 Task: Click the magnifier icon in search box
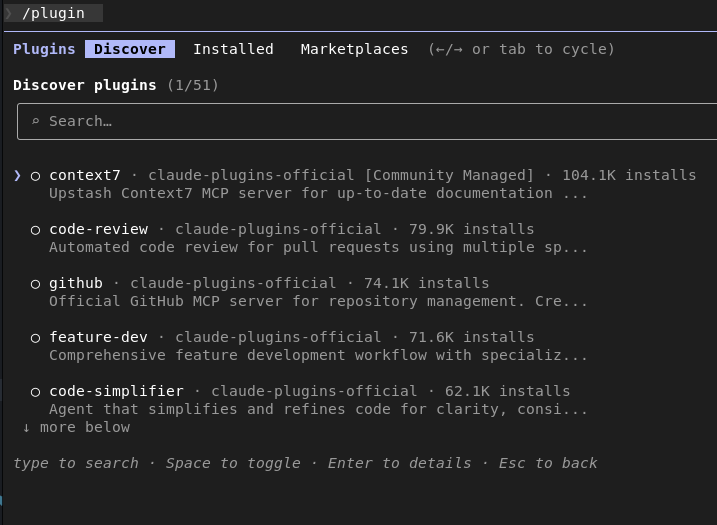(x=35, y=121)
